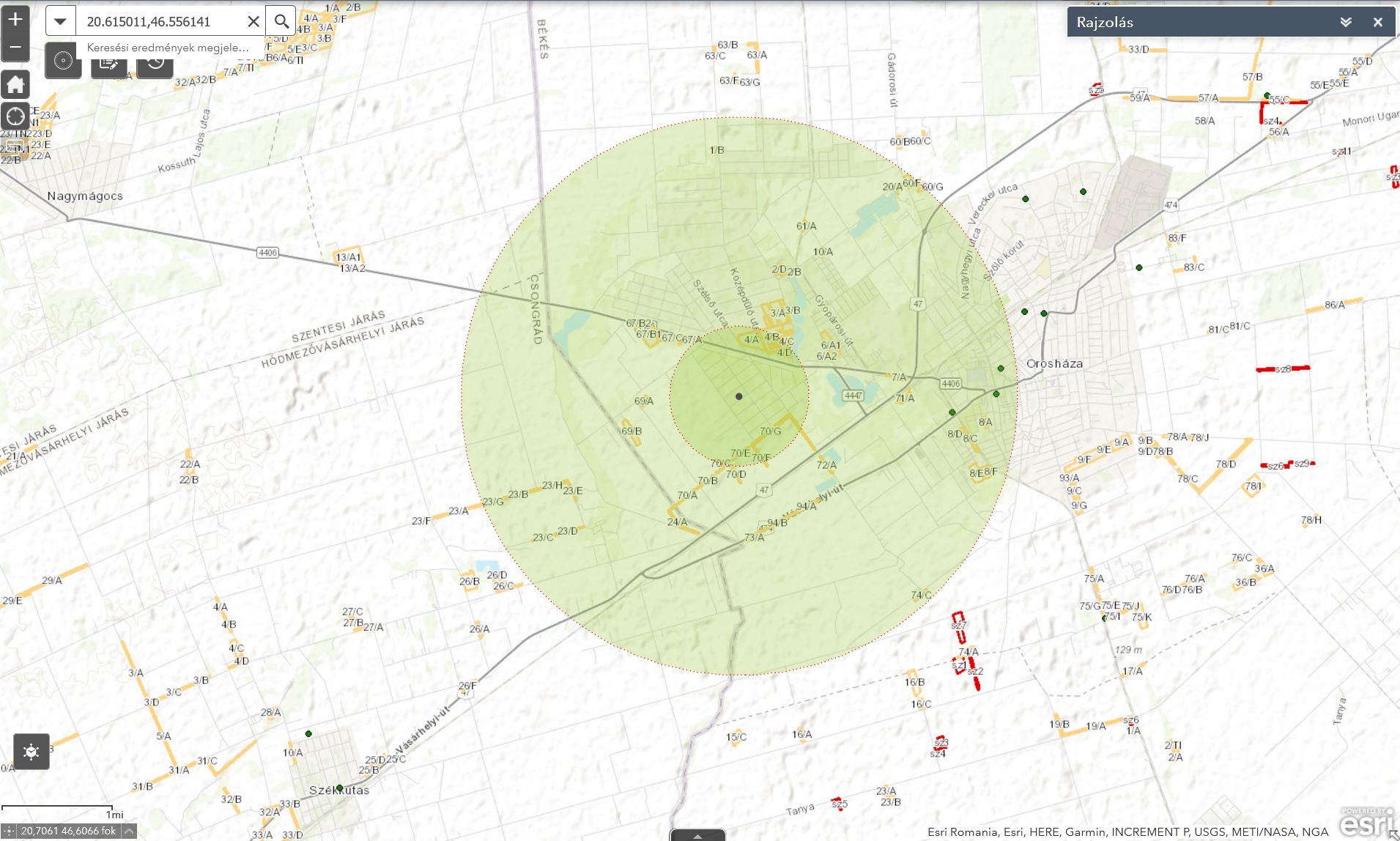Screen dimensions: 1400x841
Task: Click the search coordinates input field
Action: pyautogui.click(x=161, y=21)
